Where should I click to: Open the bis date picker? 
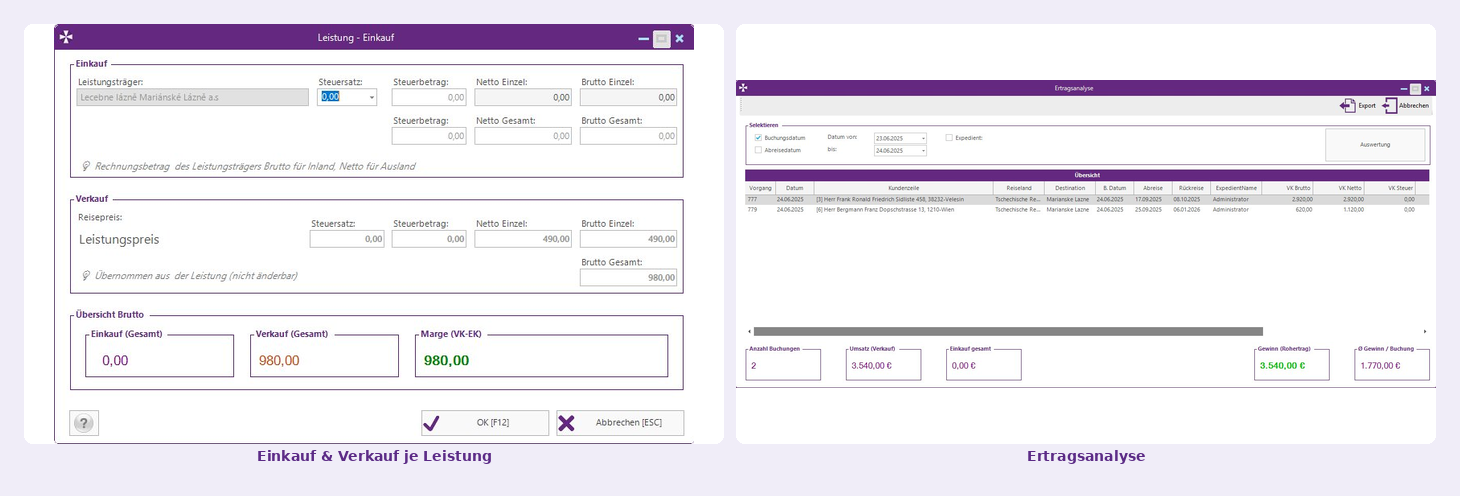point(923,151)
